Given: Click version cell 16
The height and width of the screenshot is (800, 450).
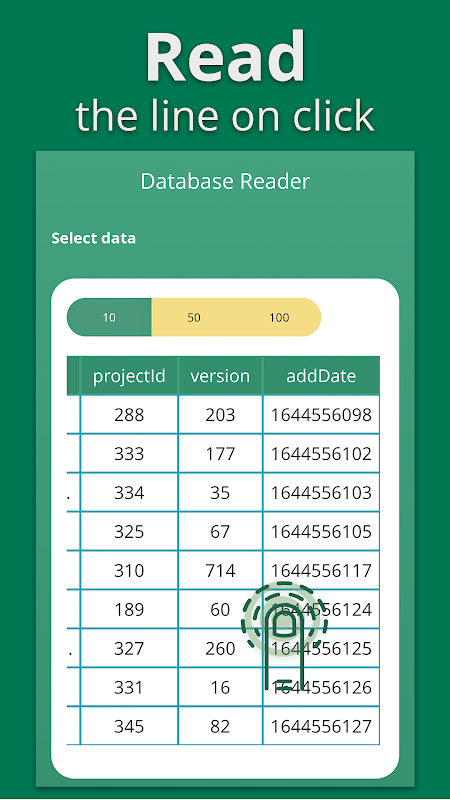Looking at the screenshot, I should 220,687.
